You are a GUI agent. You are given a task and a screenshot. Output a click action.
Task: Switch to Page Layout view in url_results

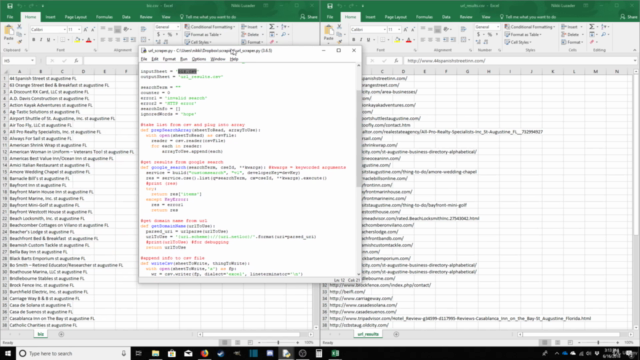coord(557,342)
